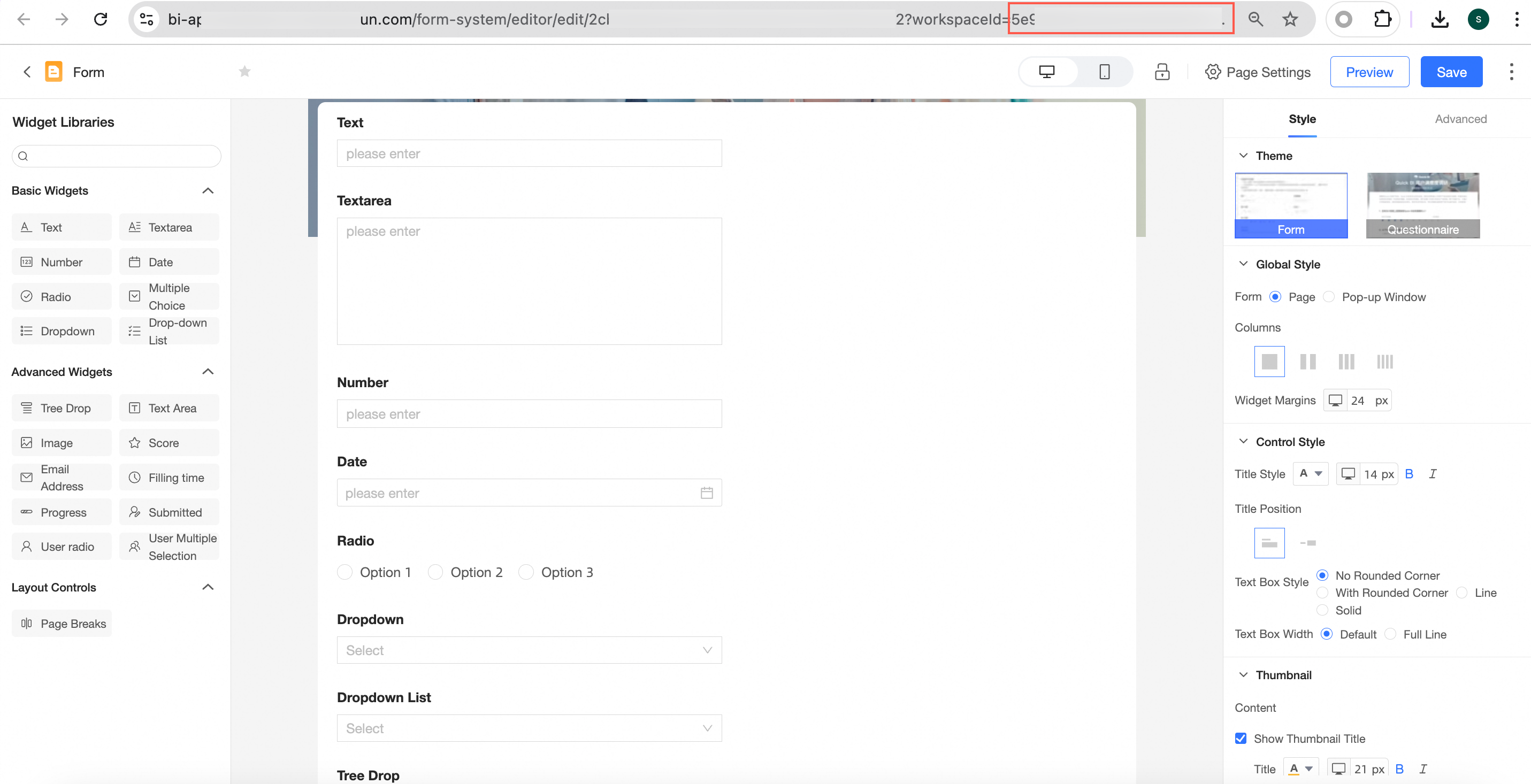The width and height of the screenshot is (1531, 784).
Task: Select two-column layout icon
Action: click(1307, 361)
